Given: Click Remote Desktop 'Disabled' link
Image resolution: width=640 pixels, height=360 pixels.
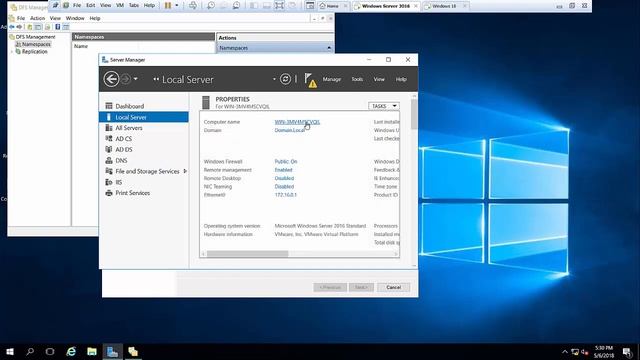Looking at the screenshot, I should pos(284,178).
